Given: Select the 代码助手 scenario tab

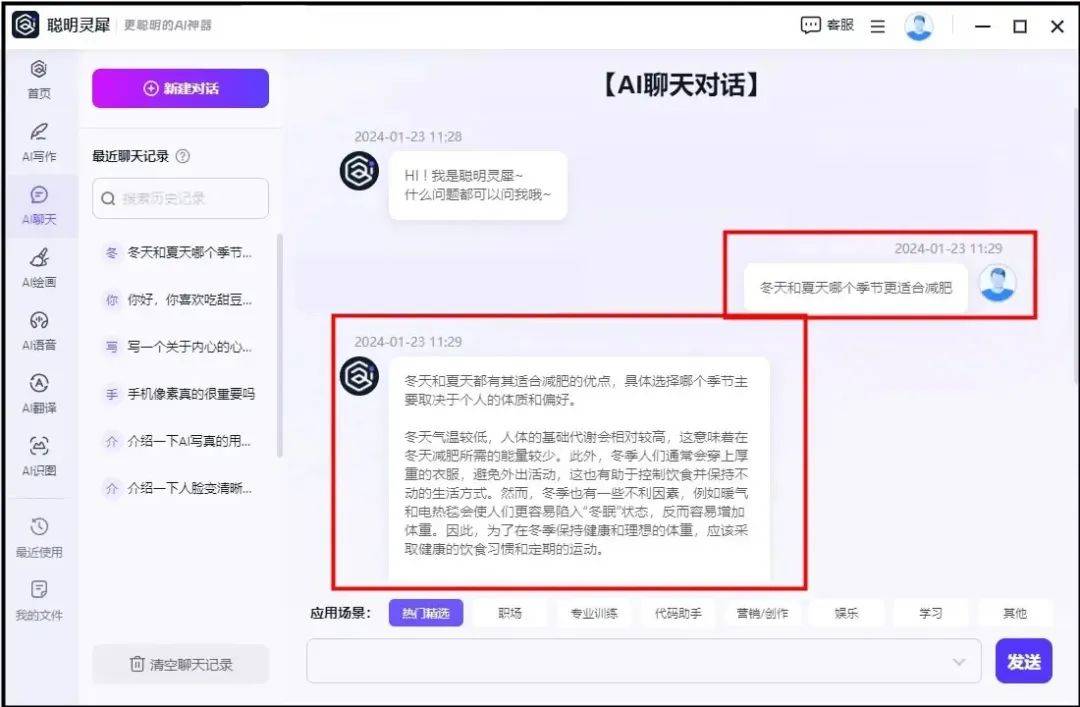Looking at the screenshot, I should pyautogui.click(x=678, y=613).
